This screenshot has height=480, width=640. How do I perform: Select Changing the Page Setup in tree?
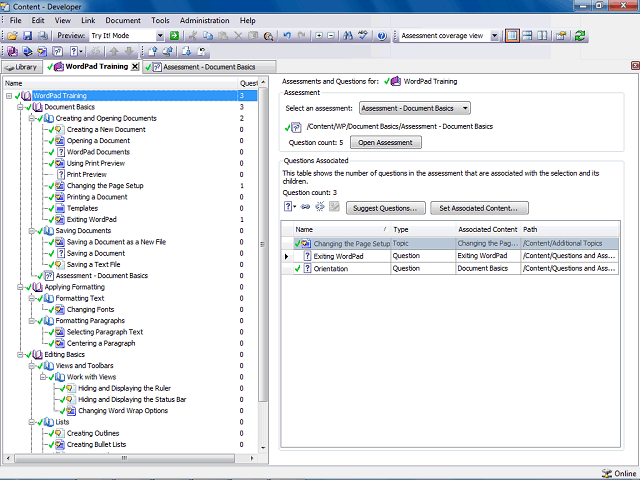tap(105, 186)
